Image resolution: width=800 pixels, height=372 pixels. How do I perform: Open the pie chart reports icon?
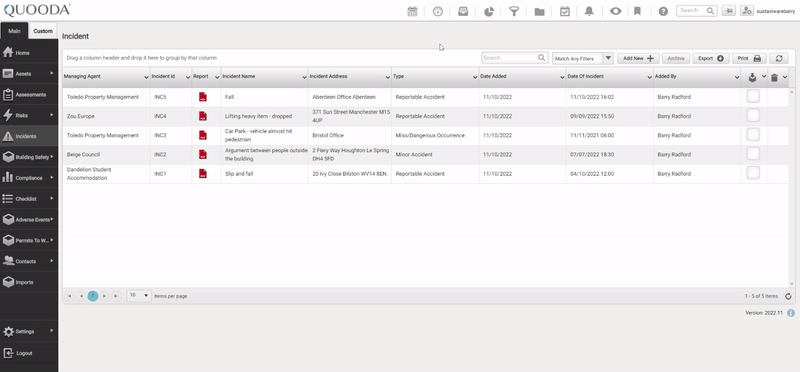pyautogui.click(x=489, y=11)
